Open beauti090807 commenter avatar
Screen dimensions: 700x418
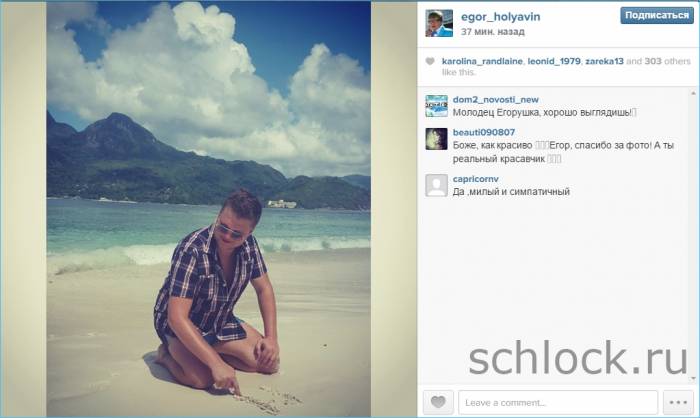pos(436,139)
